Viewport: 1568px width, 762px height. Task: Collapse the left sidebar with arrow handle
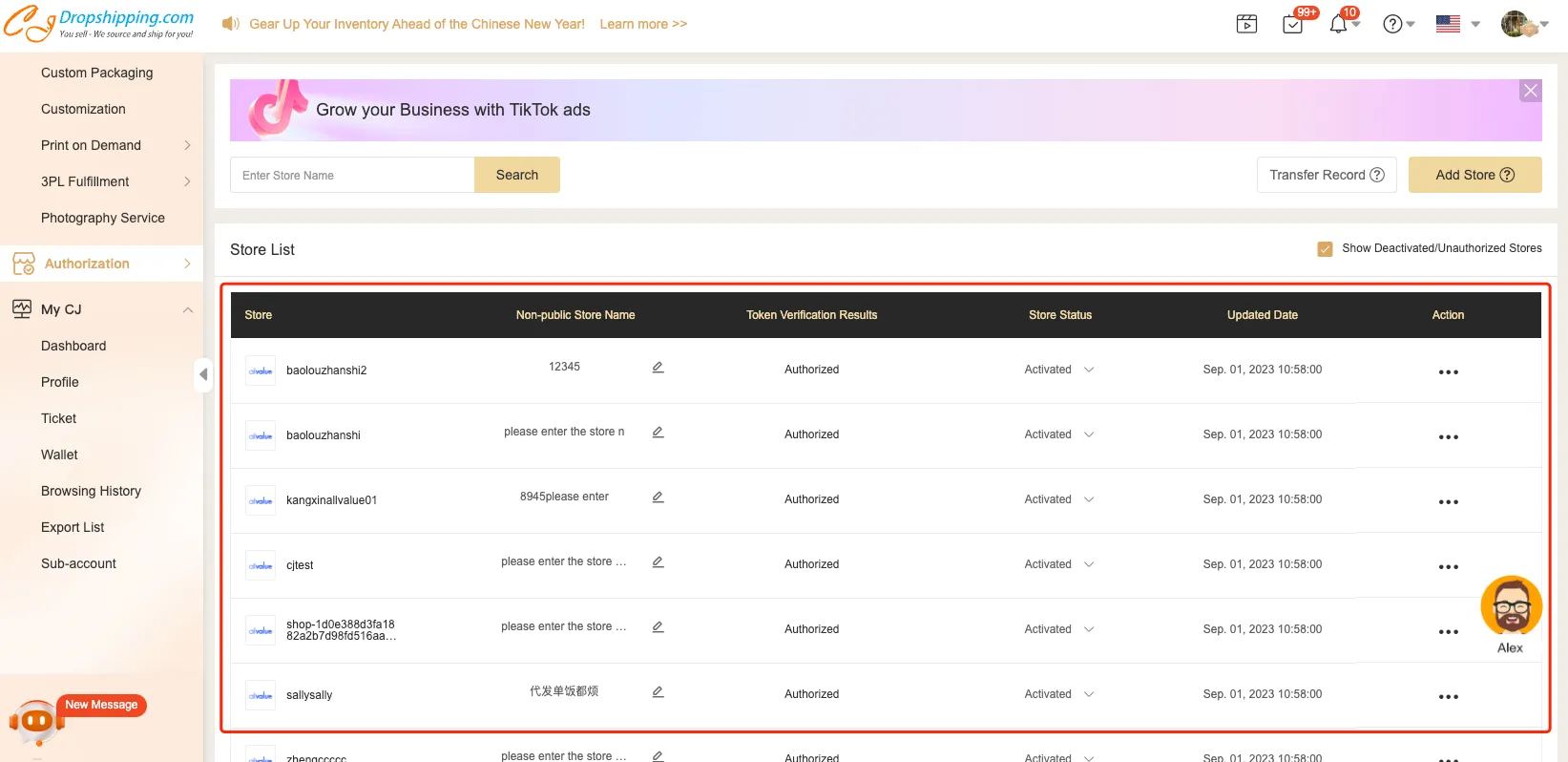(x=202, y=374)
